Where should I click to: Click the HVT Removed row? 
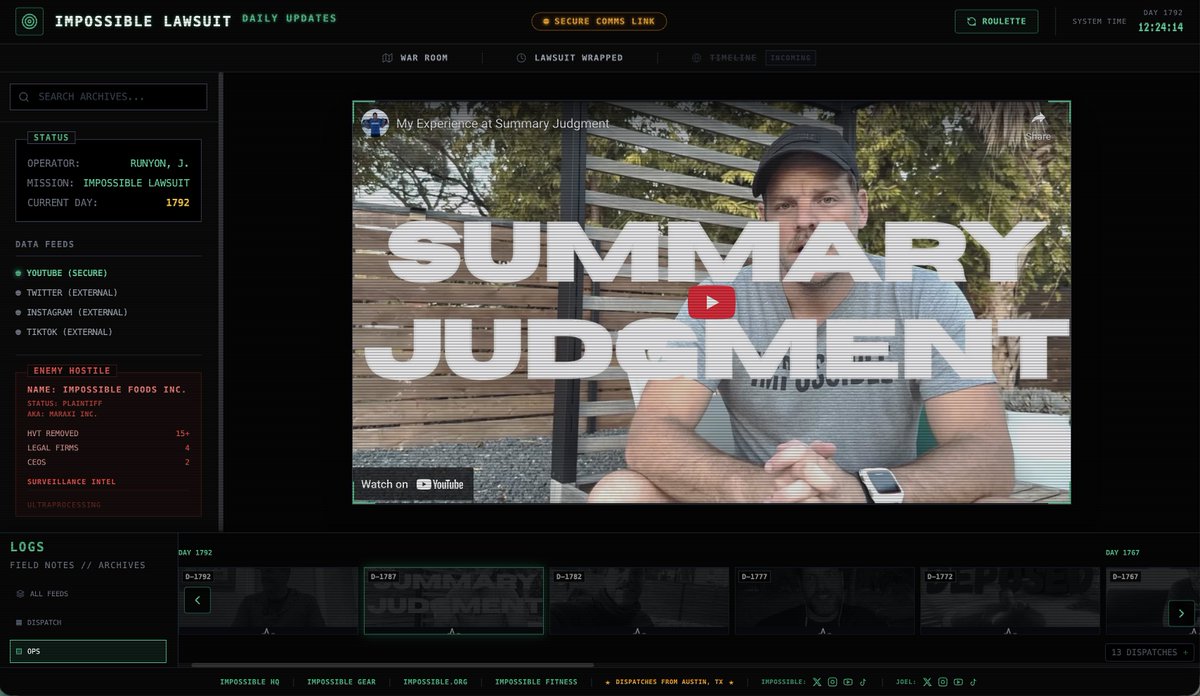108,434
